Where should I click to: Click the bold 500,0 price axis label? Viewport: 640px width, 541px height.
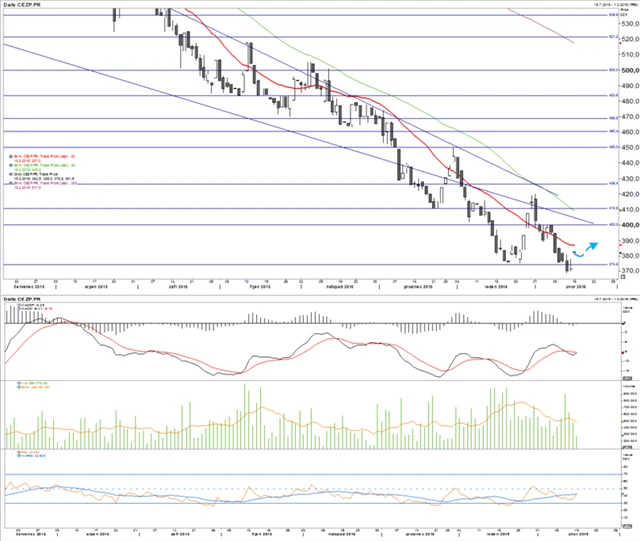pos(630,70)
